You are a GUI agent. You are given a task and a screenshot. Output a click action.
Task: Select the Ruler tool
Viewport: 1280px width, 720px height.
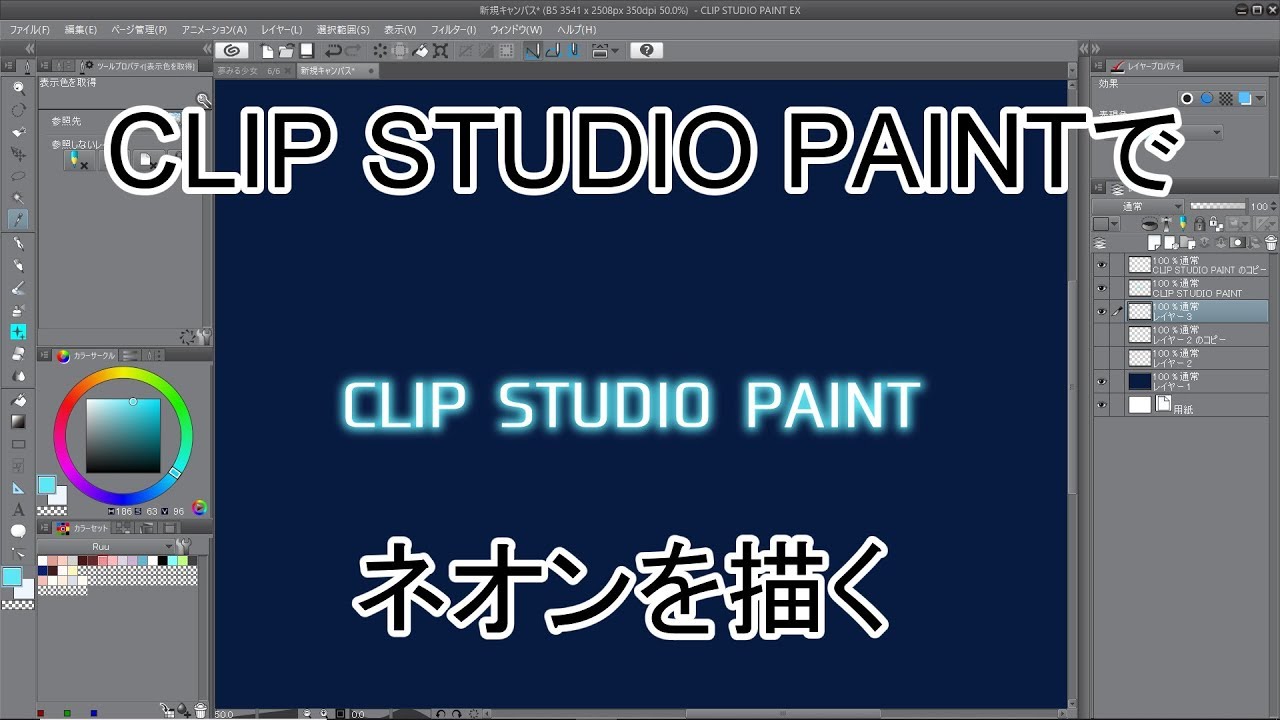[18, 488]
